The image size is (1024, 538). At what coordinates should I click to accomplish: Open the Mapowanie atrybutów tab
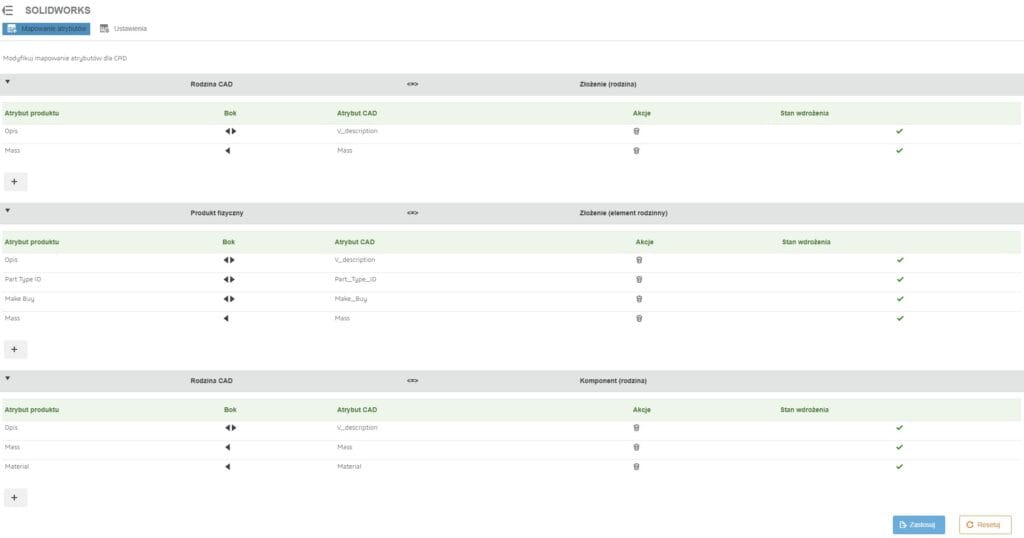point(46,29)
